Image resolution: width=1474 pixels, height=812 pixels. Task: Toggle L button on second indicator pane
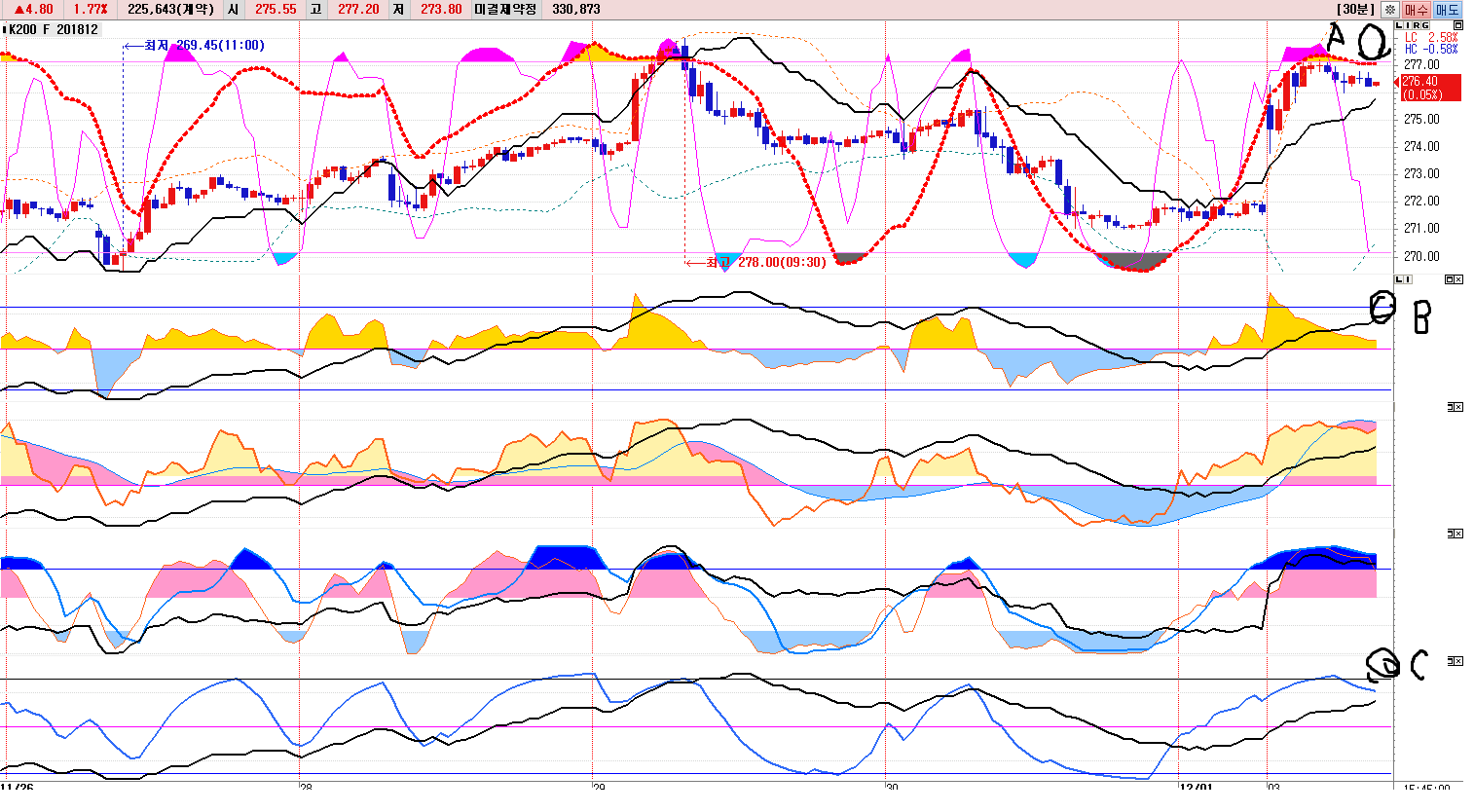pyautogui.click(x=1399, y=279)
